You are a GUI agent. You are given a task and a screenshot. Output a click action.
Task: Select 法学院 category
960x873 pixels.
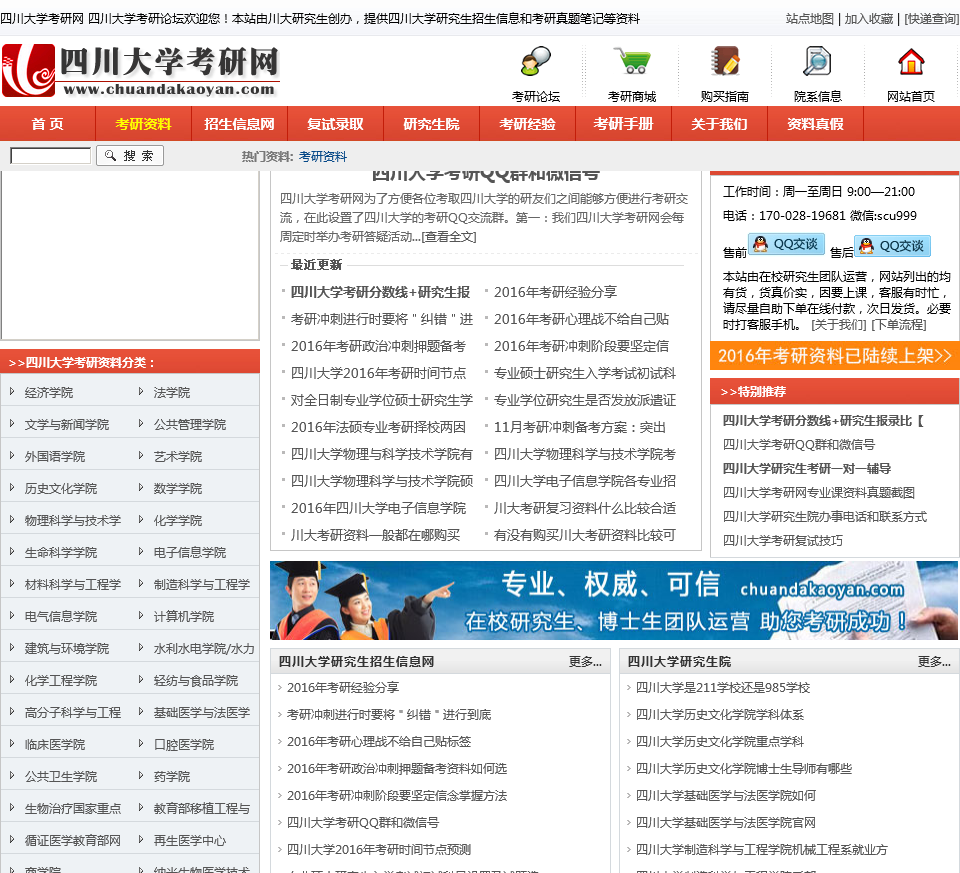coord(172,392)
